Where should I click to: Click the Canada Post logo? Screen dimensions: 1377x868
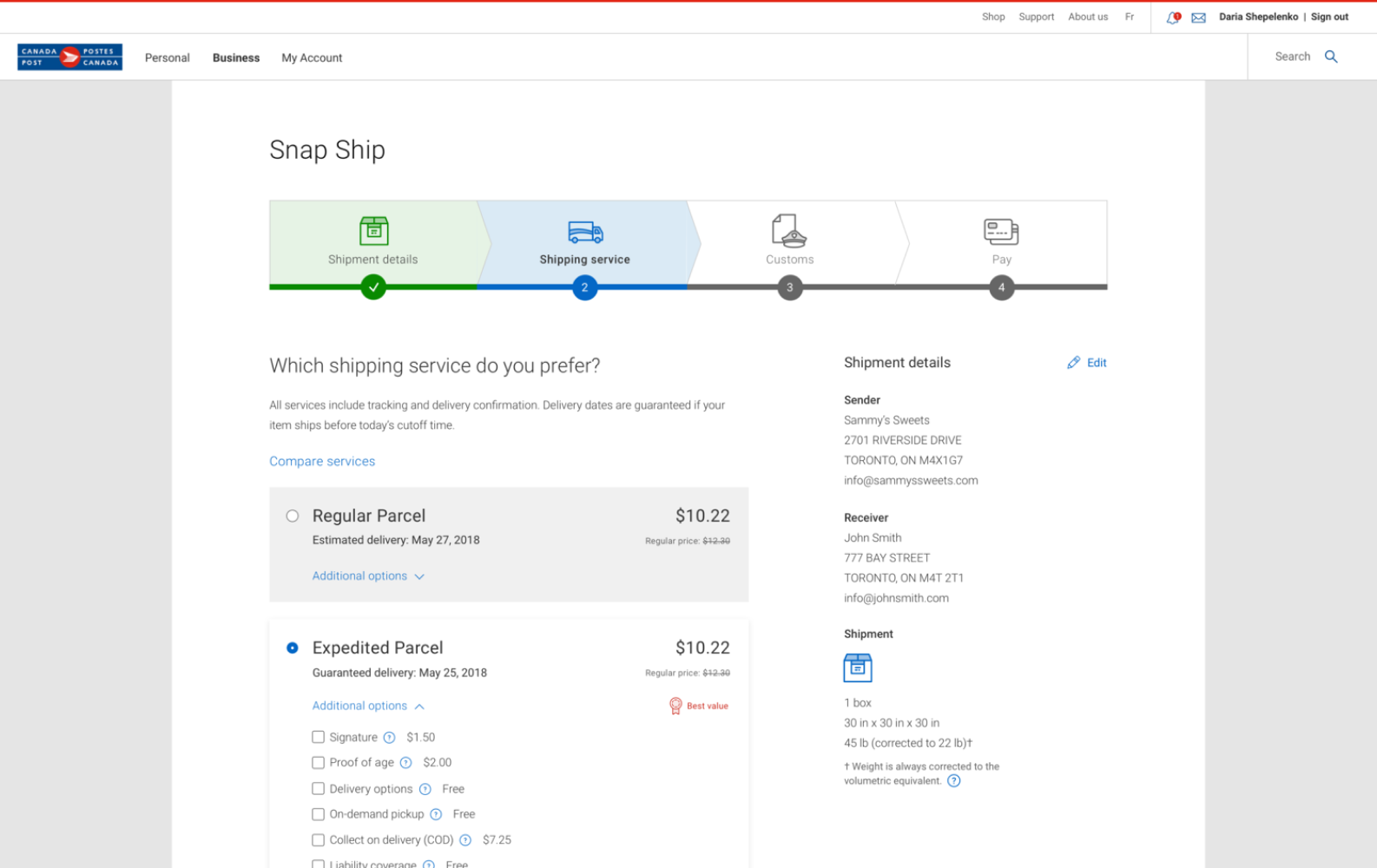pos(69,57)
